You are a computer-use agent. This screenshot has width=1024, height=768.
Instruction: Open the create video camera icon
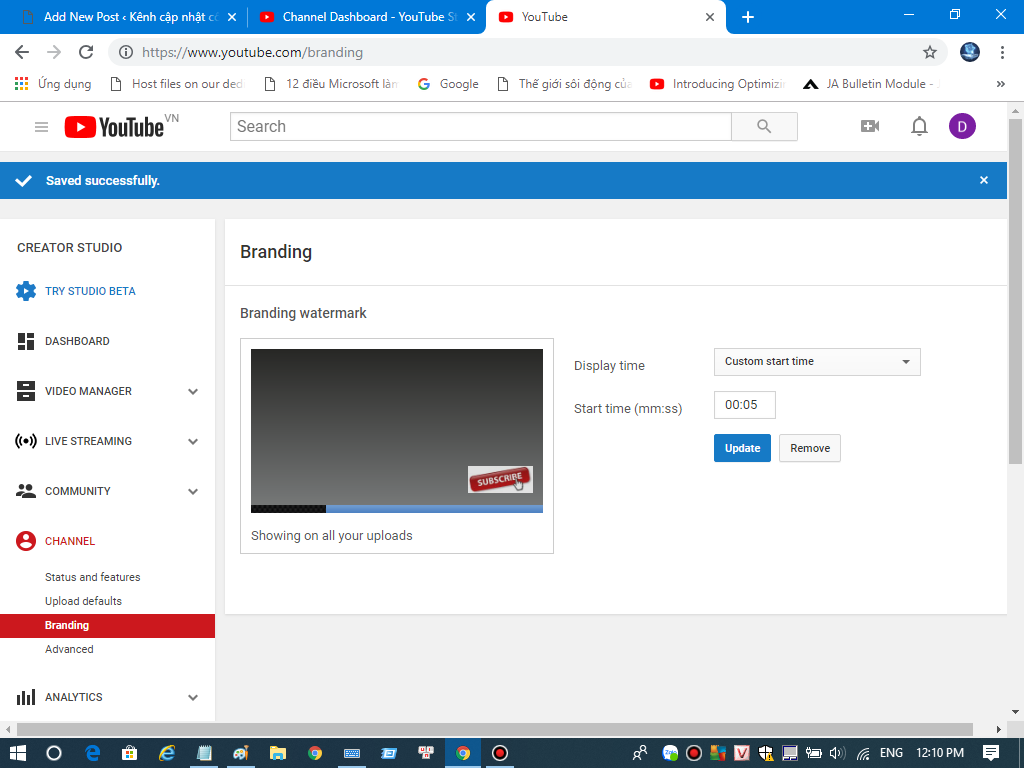coord(870,126)
